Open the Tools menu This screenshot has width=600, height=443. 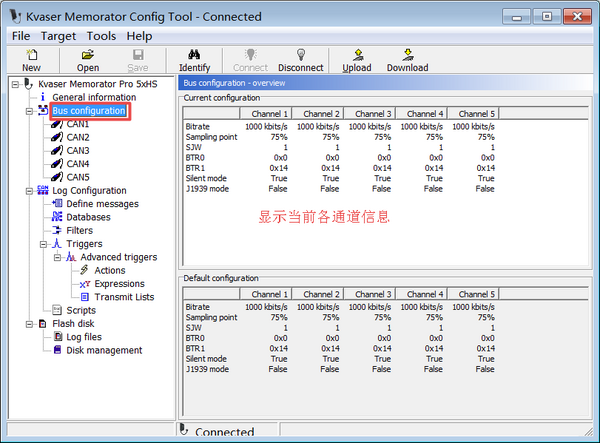coord(101,36)
